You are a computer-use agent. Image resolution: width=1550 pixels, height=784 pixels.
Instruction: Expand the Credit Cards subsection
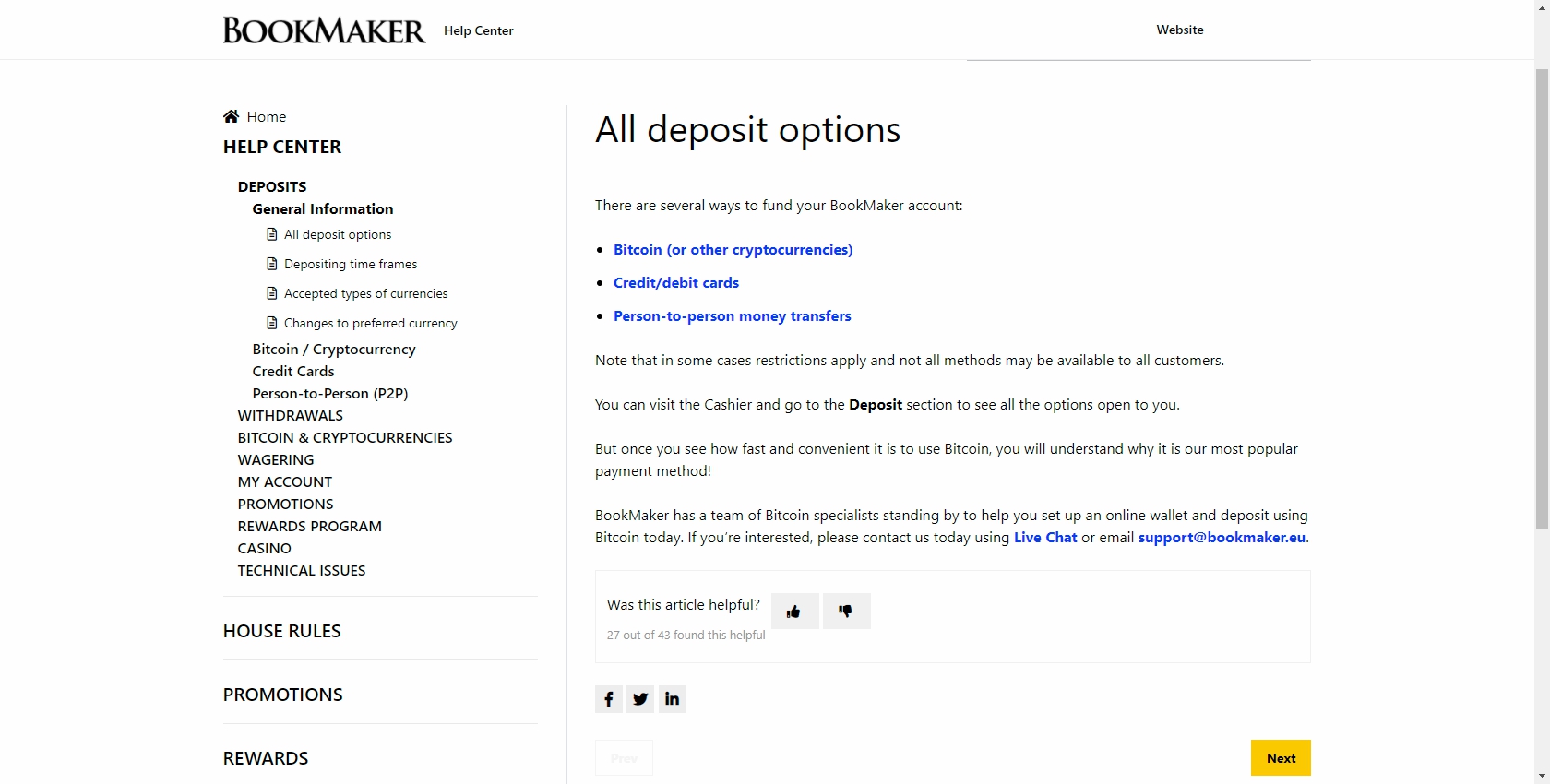[293, 371]
